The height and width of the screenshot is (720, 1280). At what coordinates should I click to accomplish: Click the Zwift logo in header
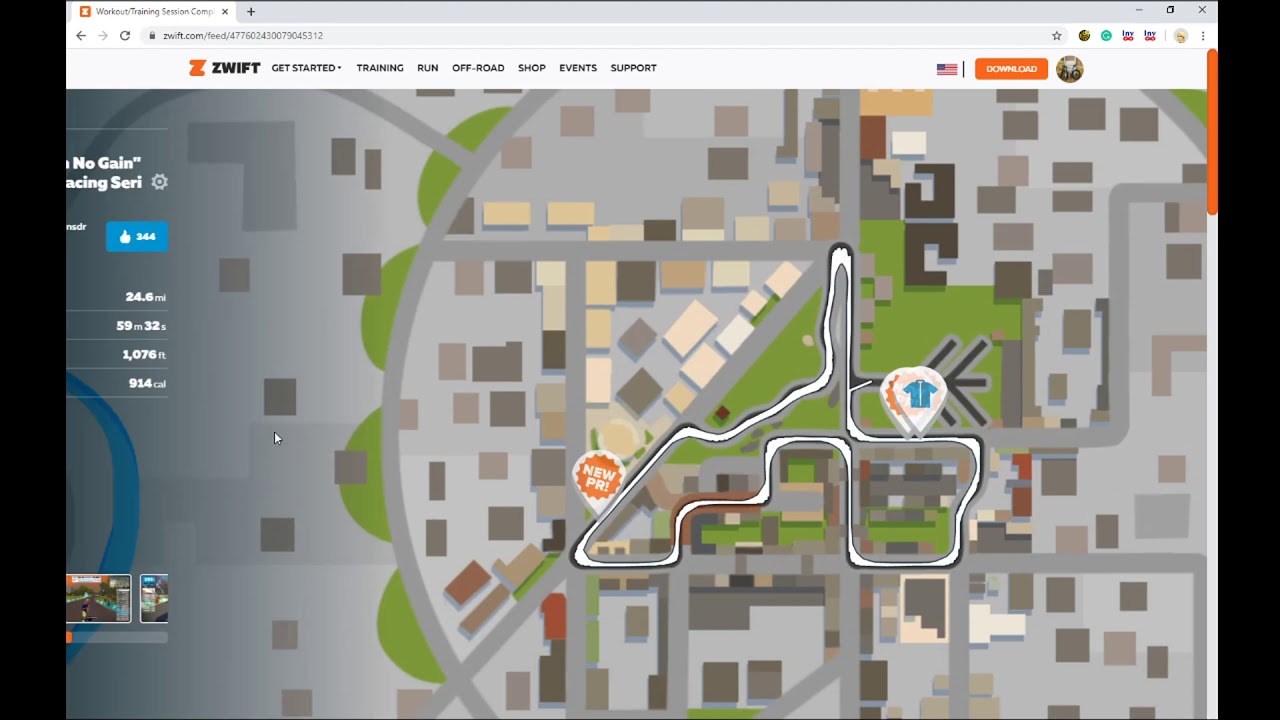[x=224, y=68]
